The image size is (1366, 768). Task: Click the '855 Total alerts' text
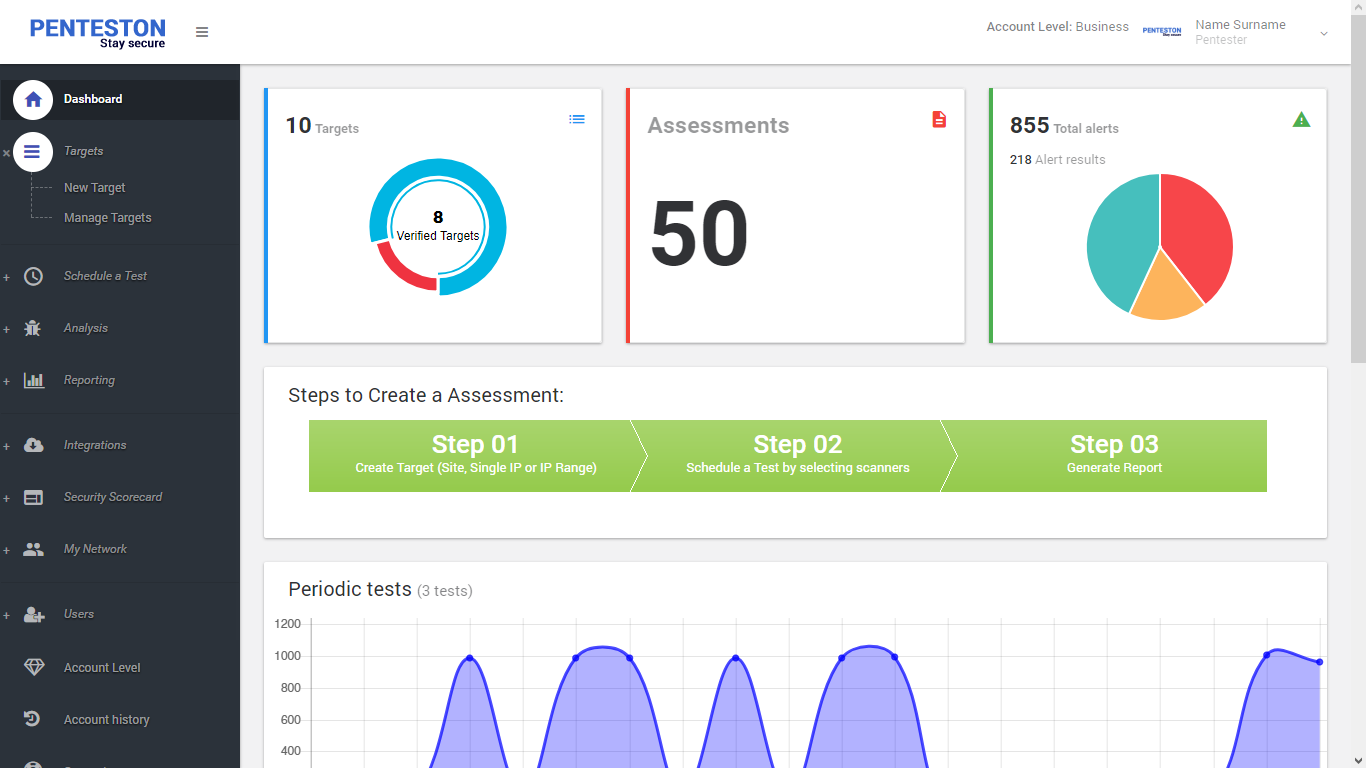coord(1064,126)
